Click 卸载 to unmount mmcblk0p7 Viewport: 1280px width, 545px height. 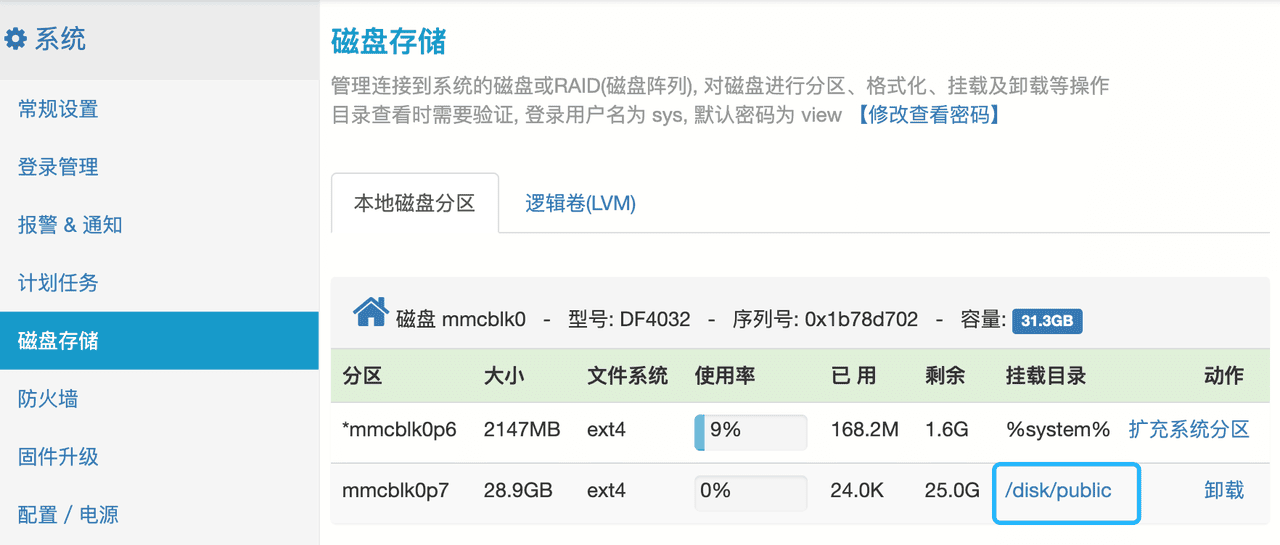coord(1224,490)
